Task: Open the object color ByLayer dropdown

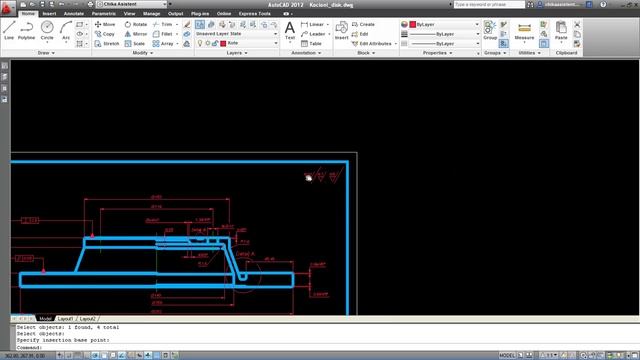Action: pyautogui.click(x=444, y=24)
